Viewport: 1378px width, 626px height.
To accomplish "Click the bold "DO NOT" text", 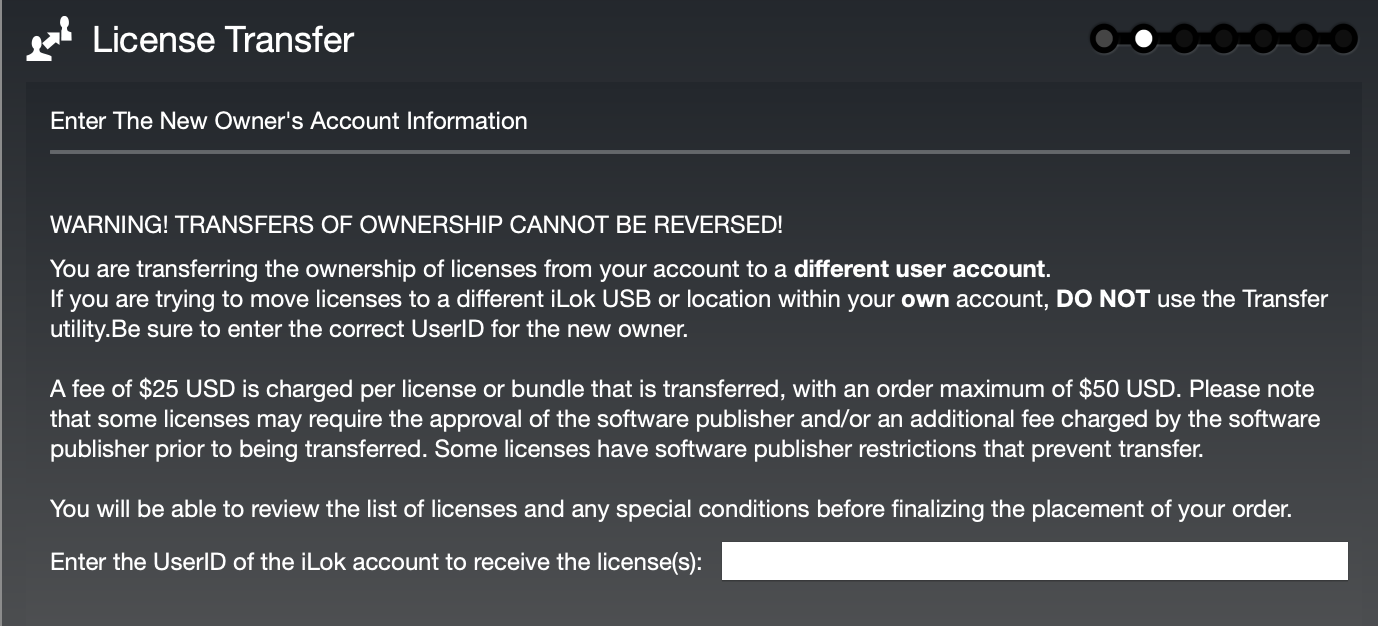I will point(1103,299).
